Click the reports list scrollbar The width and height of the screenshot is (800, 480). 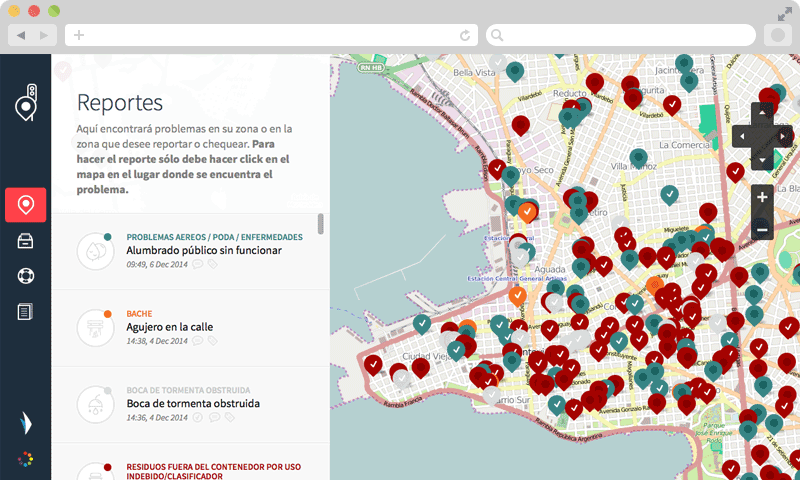pos(321,223)
